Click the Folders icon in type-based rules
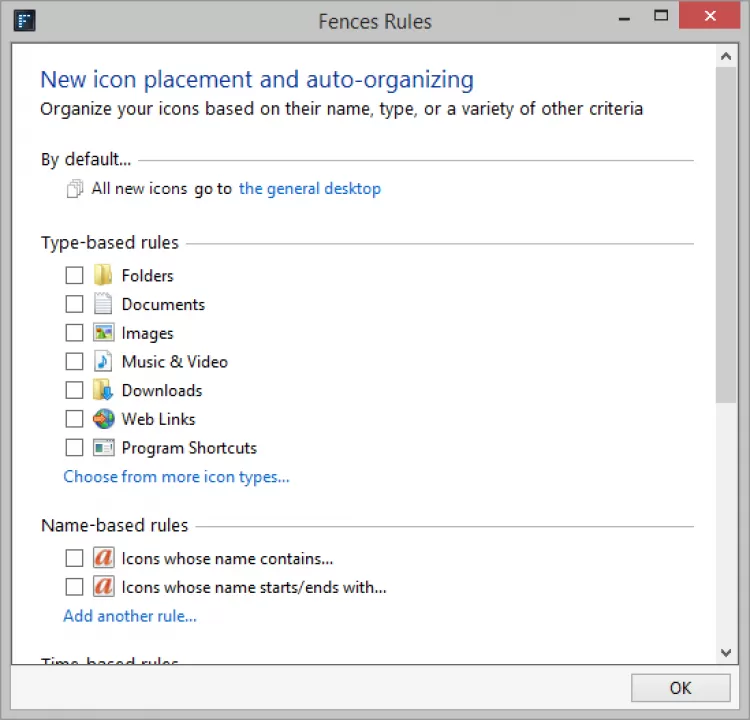Viewport: 750px width, 720px height. [x=103, y=275]
